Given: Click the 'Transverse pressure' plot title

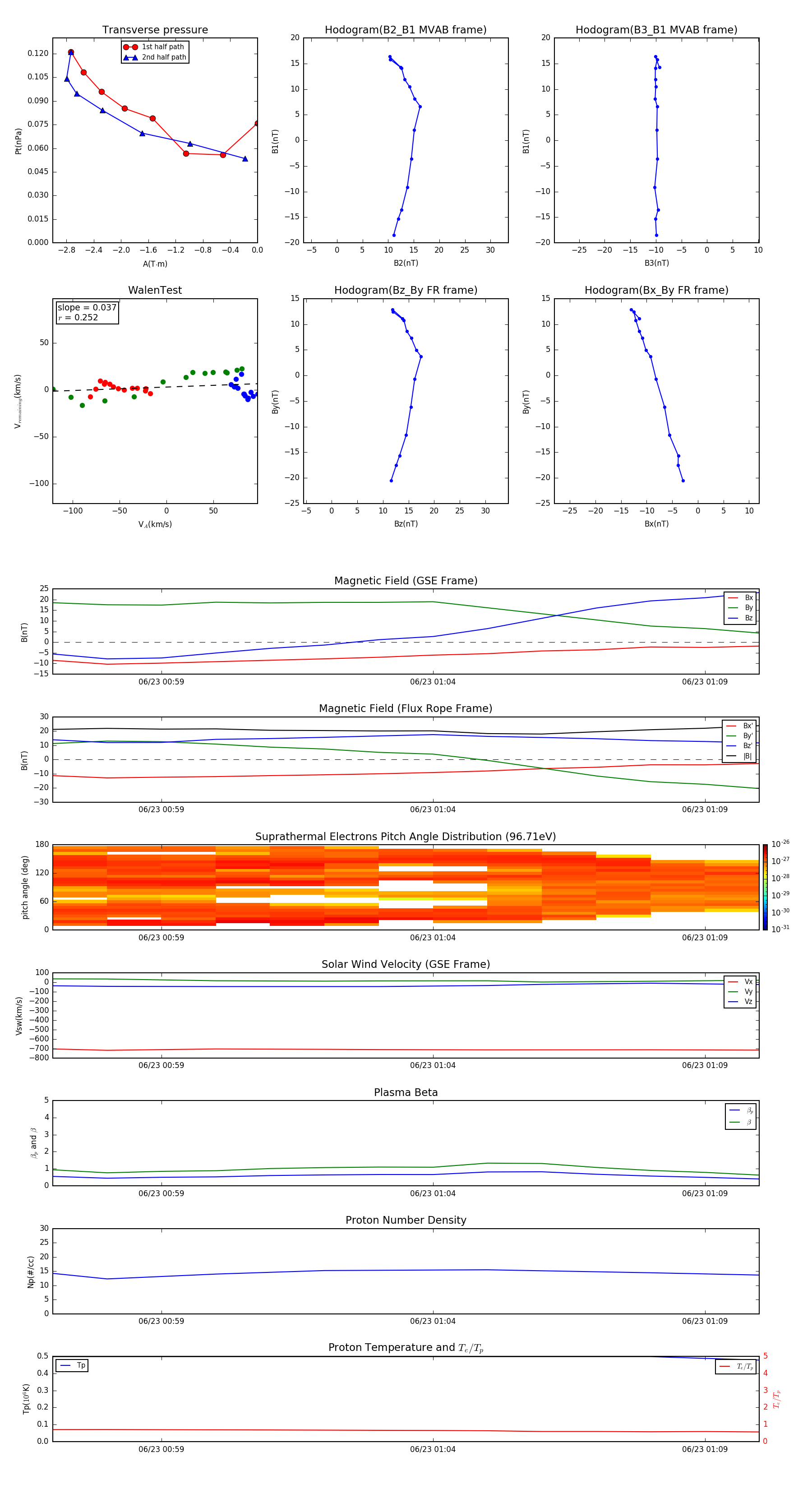Looking at the screenshot, I should 155,30.
